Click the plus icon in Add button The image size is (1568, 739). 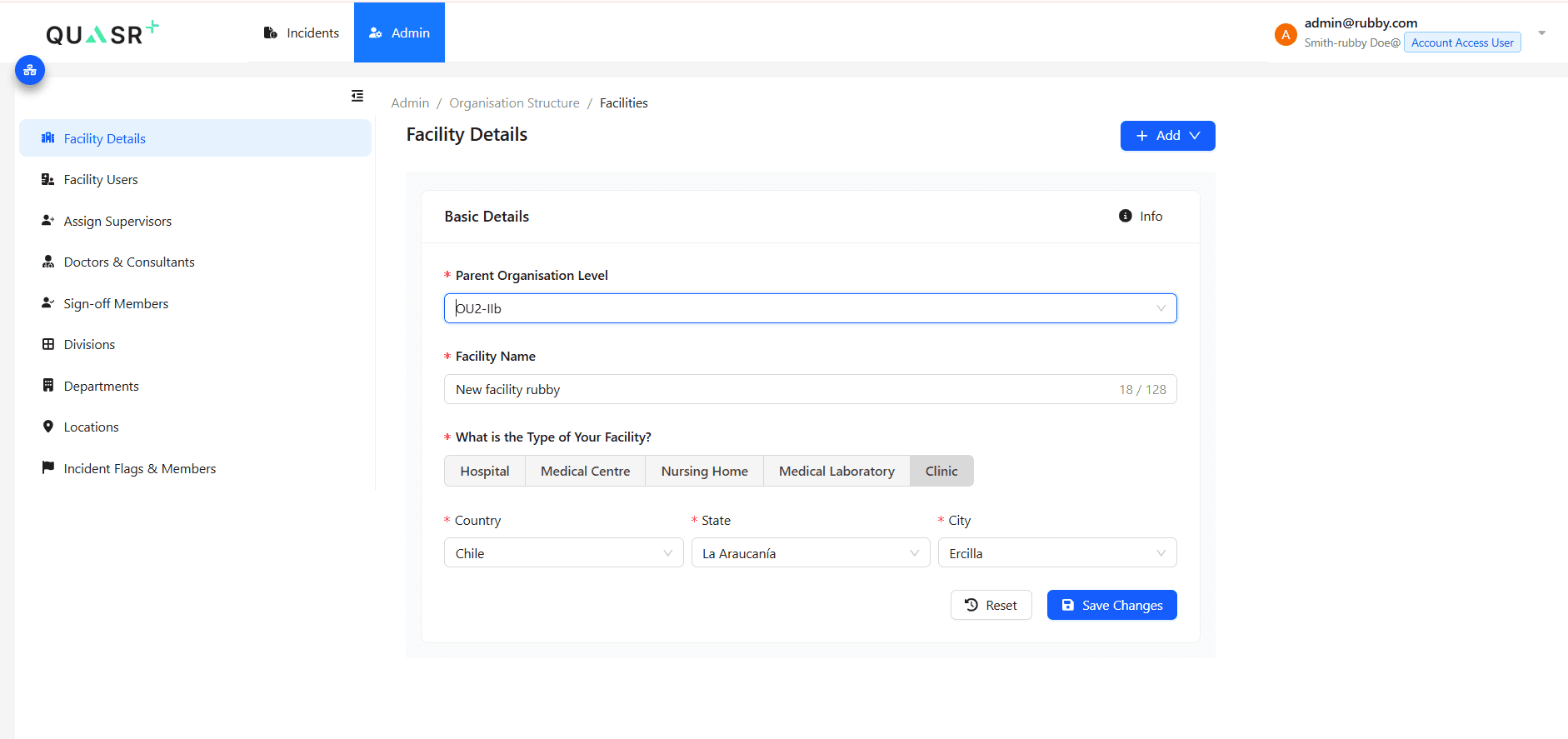click(x=1142, y=136)
